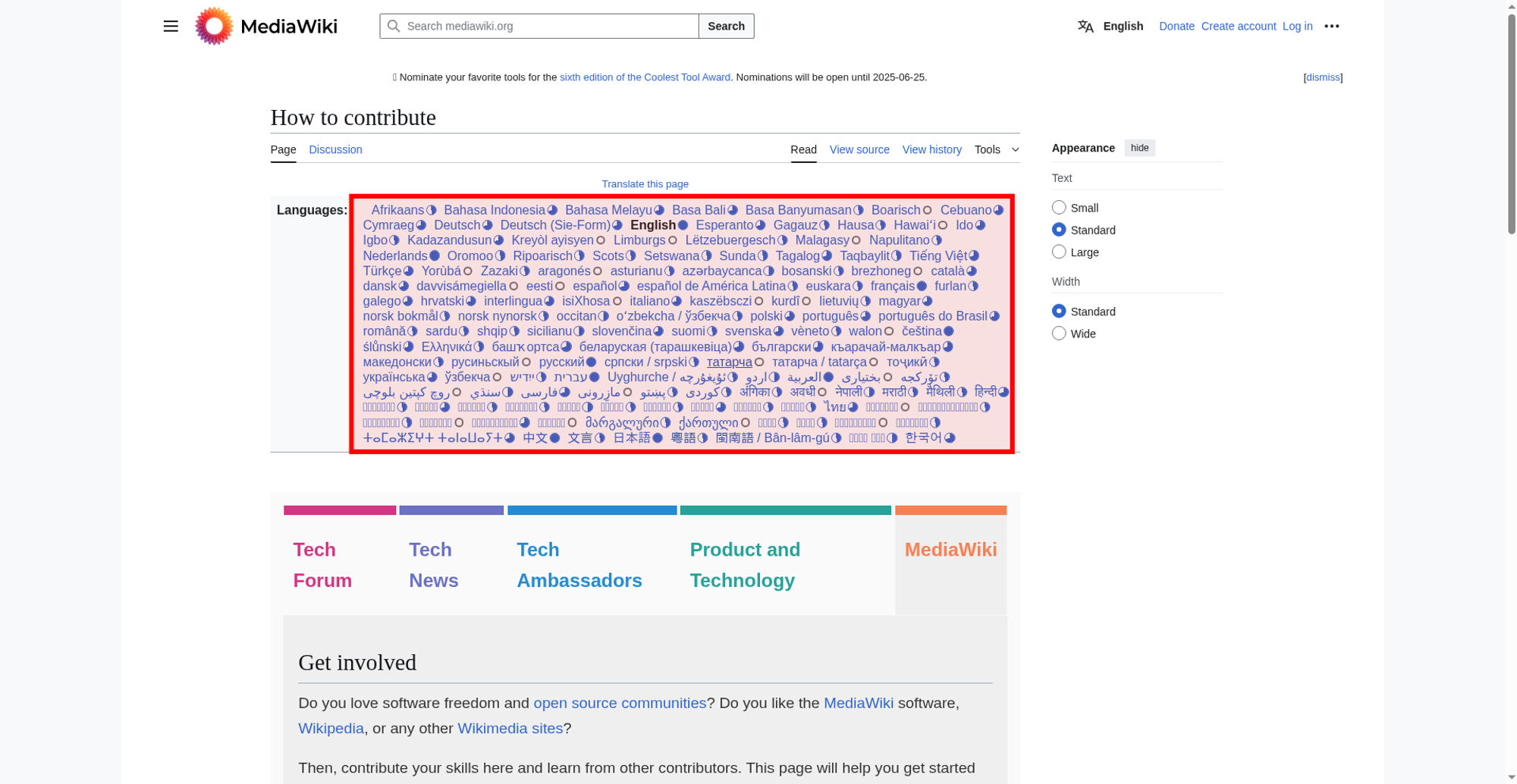1517x784 pixels.
Task: Click the orange MediaWiki navigation tab bar
Action: point(950,510)
